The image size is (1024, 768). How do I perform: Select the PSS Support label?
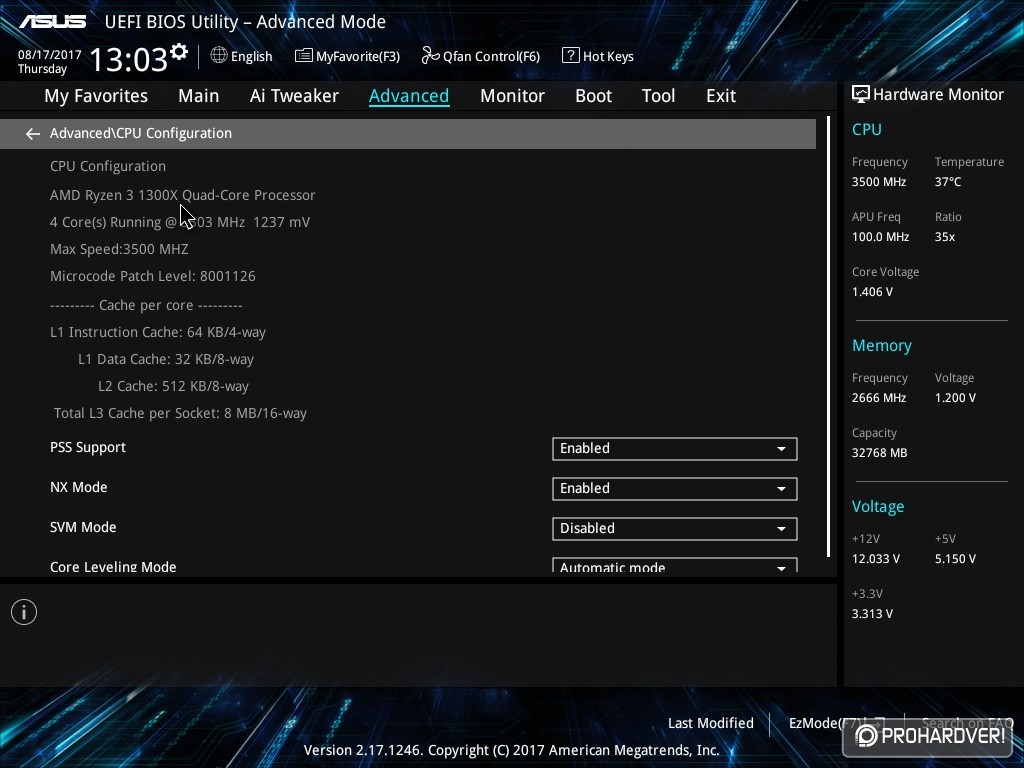pyautogui.click(x=88, y=447)
